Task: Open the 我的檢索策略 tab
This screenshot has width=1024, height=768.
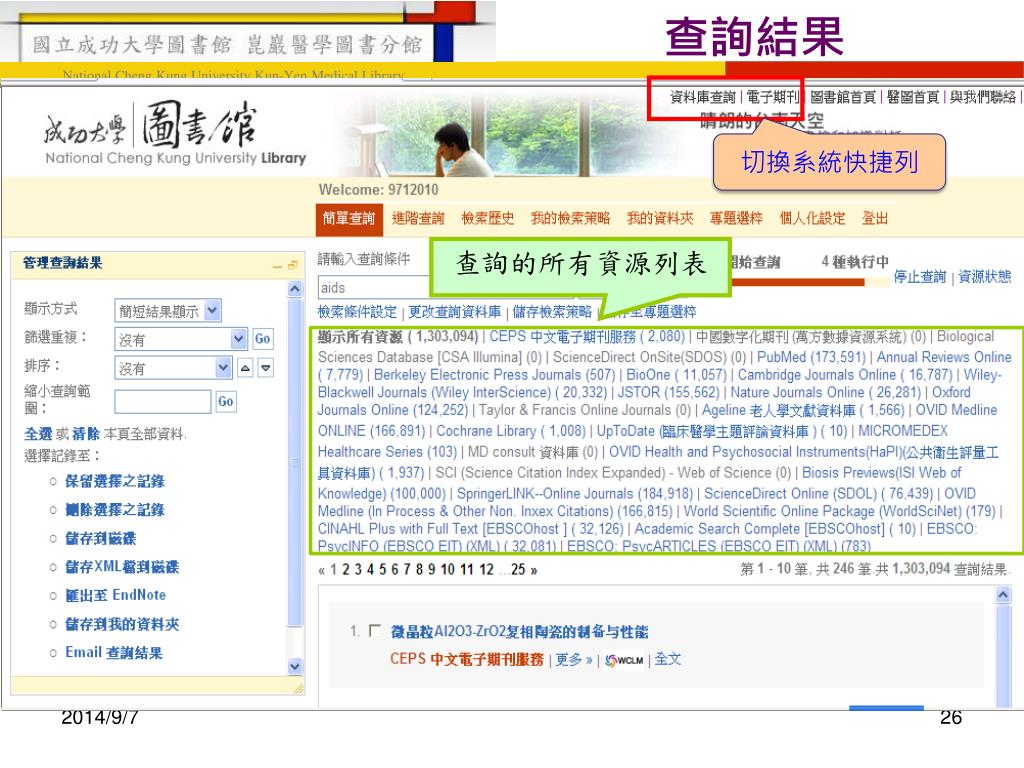Action: [x=570, y=218]
